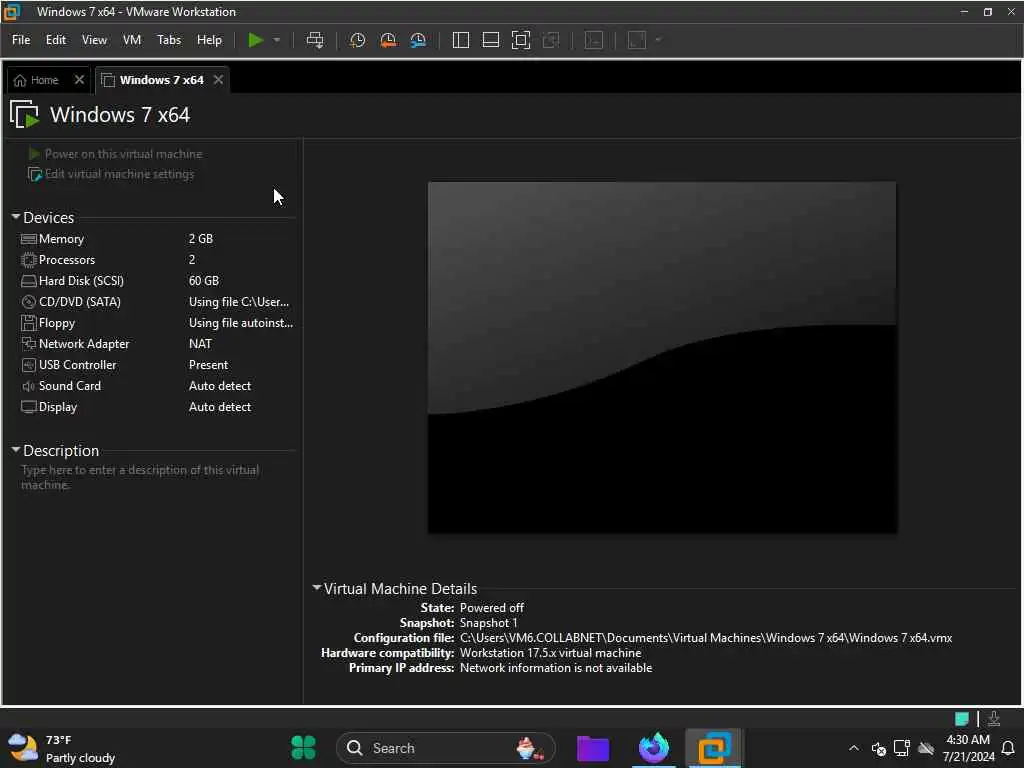Open the Tabs menu

pyautogui.click(x=168, y=40)
